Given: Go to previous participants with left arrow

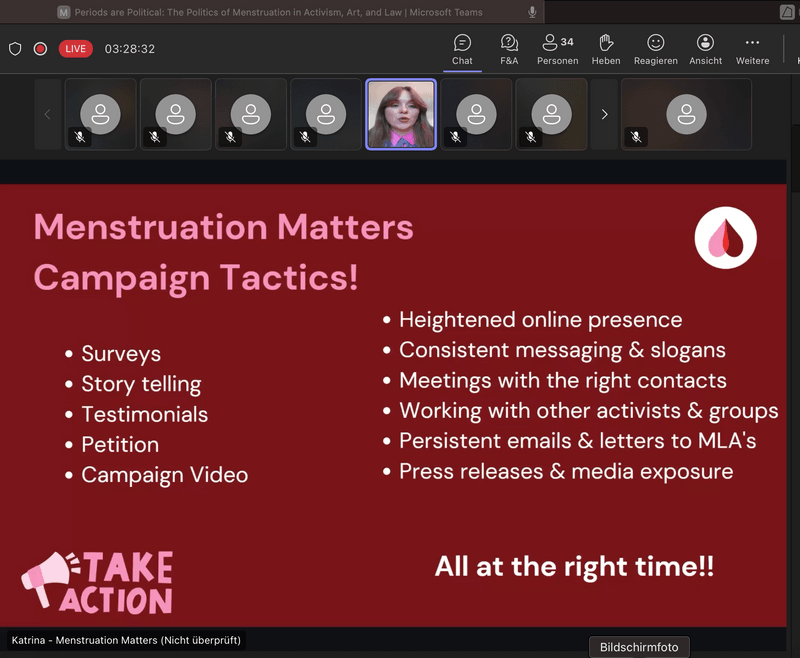Looking at the screenshot, I should click(47, 115).
